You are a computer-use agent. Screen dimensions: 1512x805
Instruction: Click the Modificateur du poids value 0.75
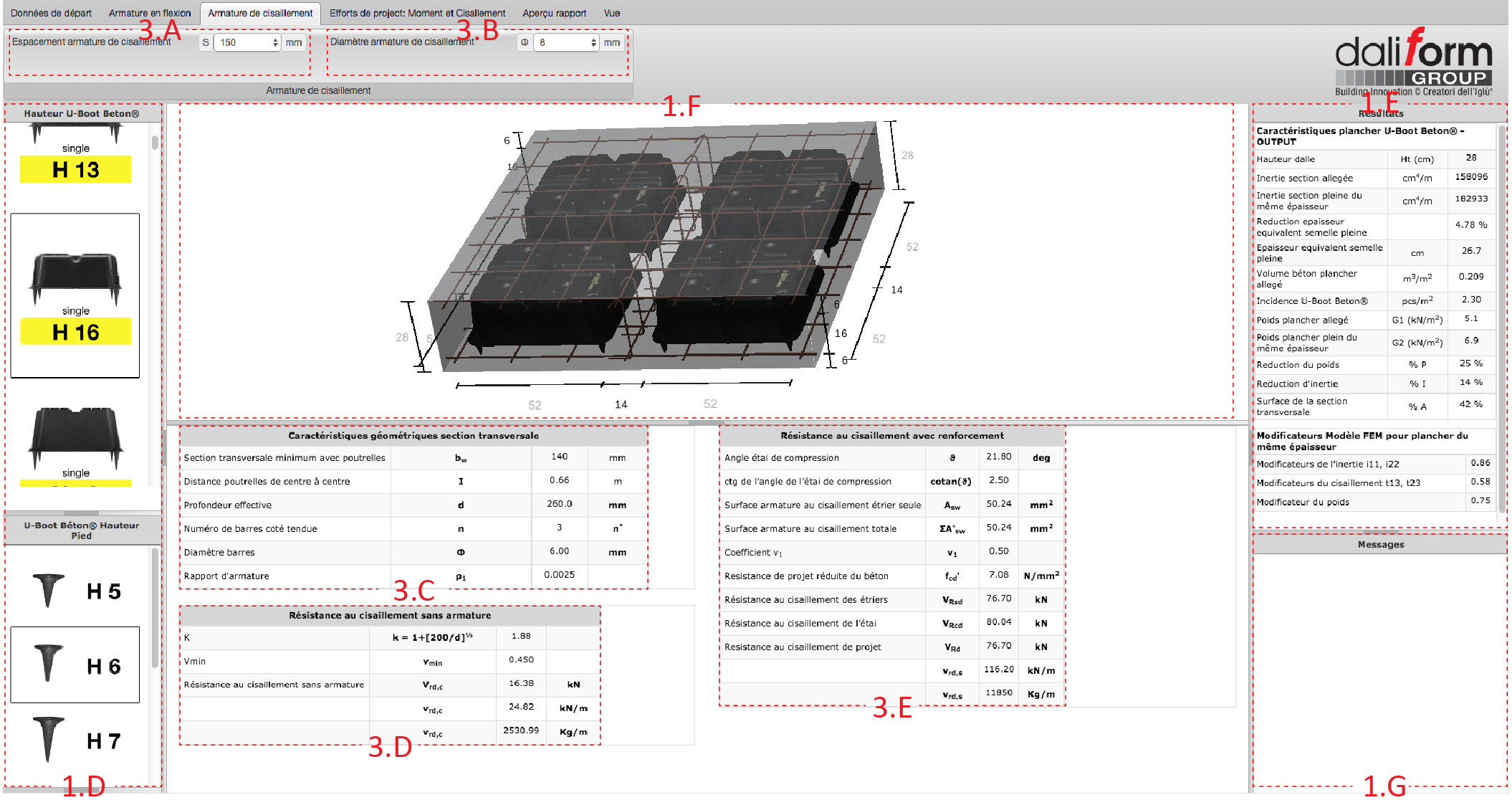point(1480,501)
